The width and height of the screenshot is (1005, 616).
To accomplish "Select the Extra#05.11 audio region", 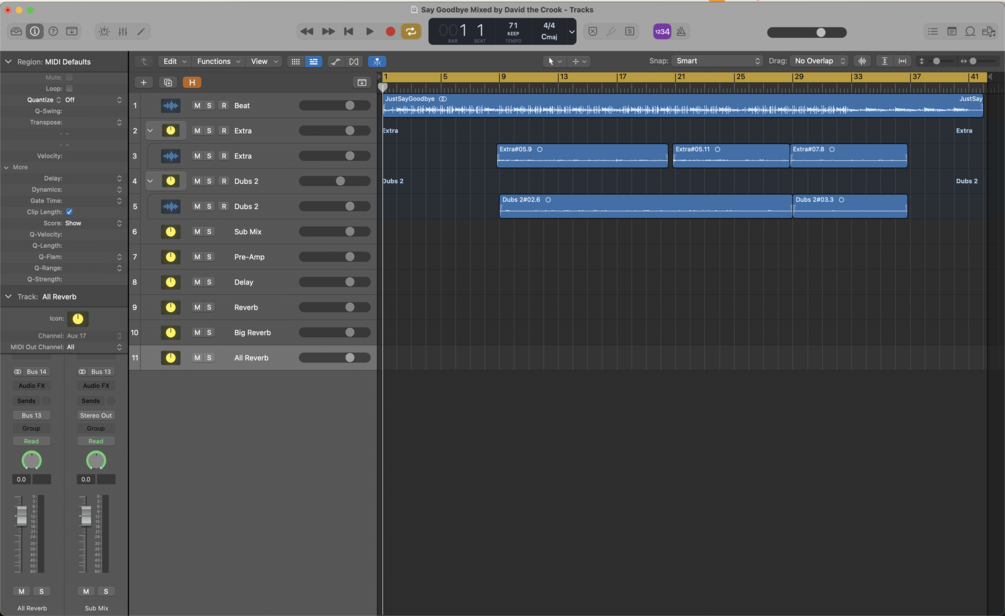I will tap(731, 156).
